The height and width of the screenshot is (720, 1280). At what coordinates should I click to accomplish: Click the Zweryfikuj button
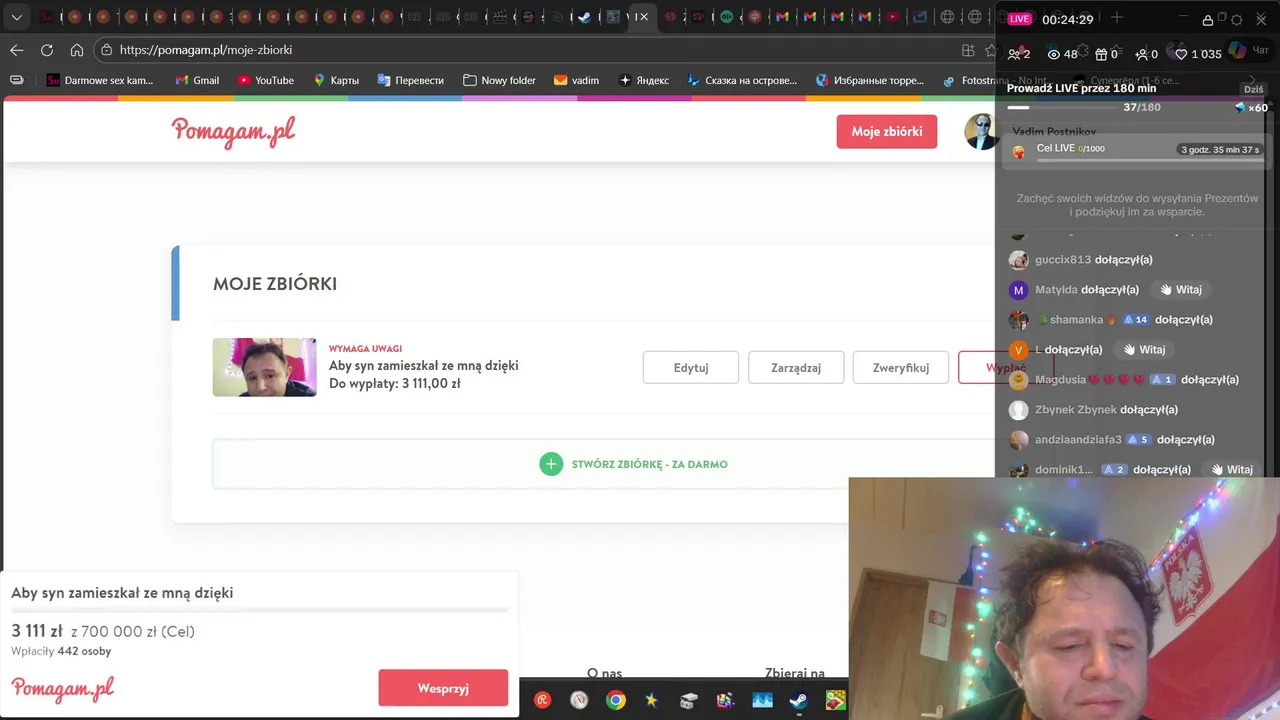(900, 367)
